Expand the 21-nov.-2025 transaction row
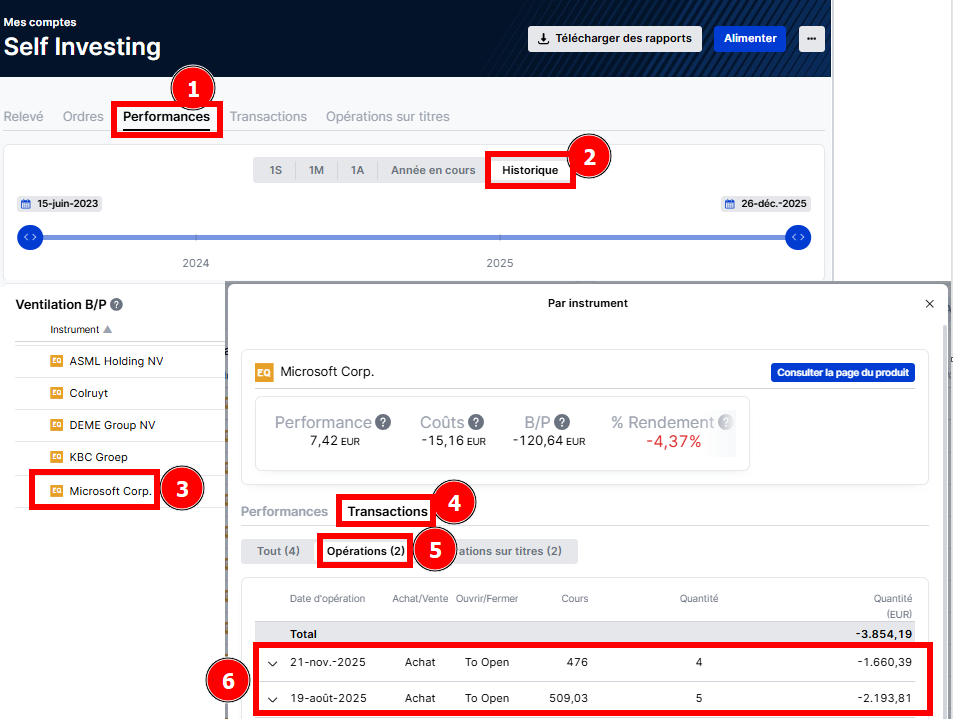The width and height of the screenshot is (953, 719). [272, 663]
